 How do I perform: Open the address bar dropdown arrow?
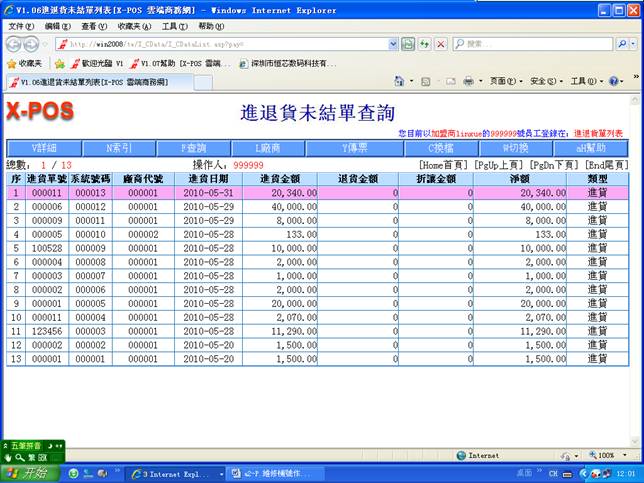392,44
